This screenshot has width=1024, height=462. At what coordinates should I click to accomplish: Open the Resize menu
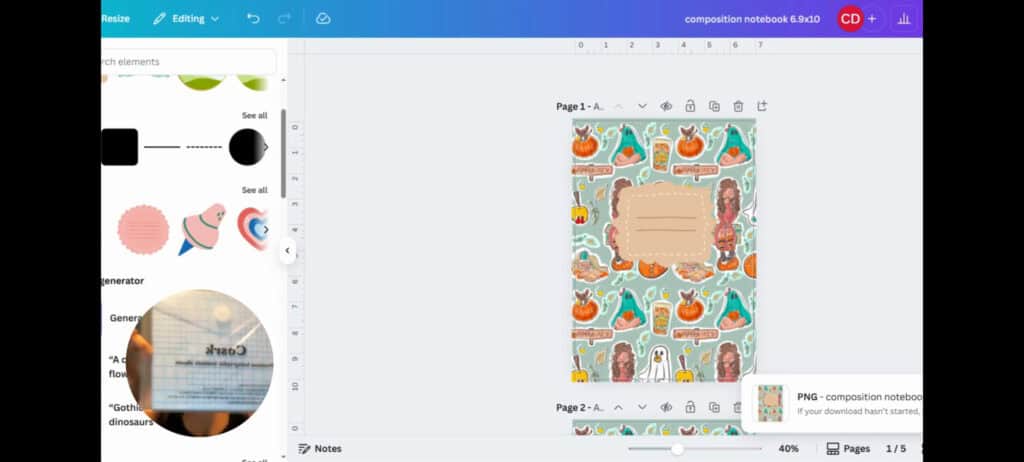click(x=115, y=19)
